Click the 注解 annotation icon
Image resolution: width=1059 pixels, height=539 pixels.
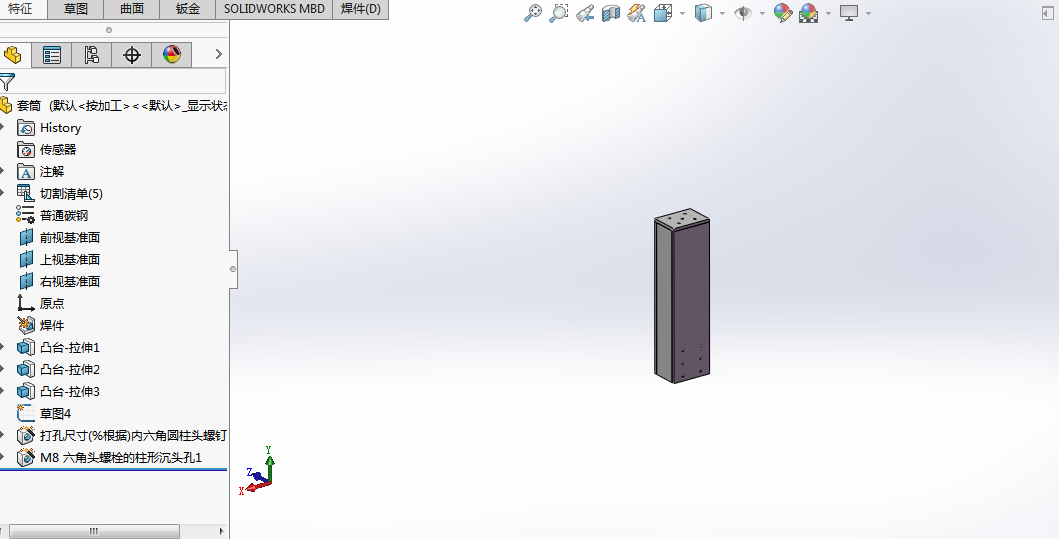pyautogui.click(x=26, y=172)
